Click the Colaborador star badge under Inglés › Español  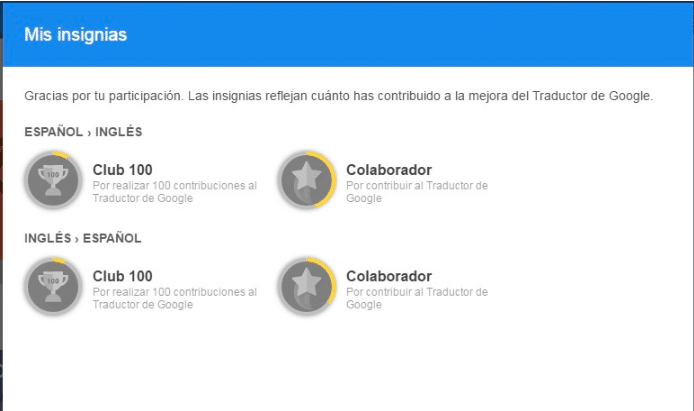click(x=307, y=286)
